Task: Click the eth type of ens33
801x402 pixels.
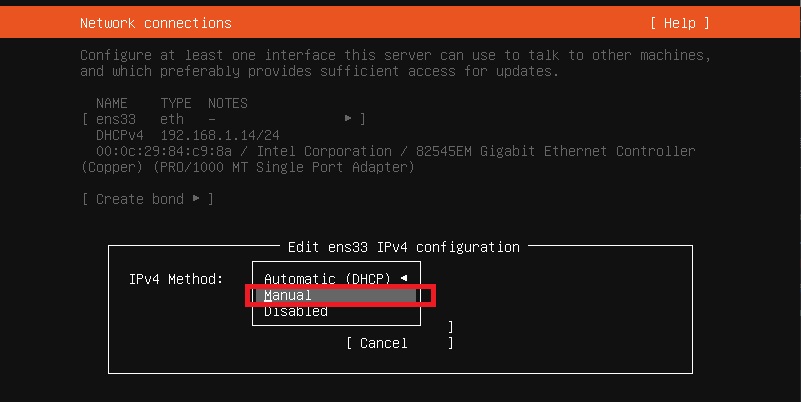Action: click(172, 119)
